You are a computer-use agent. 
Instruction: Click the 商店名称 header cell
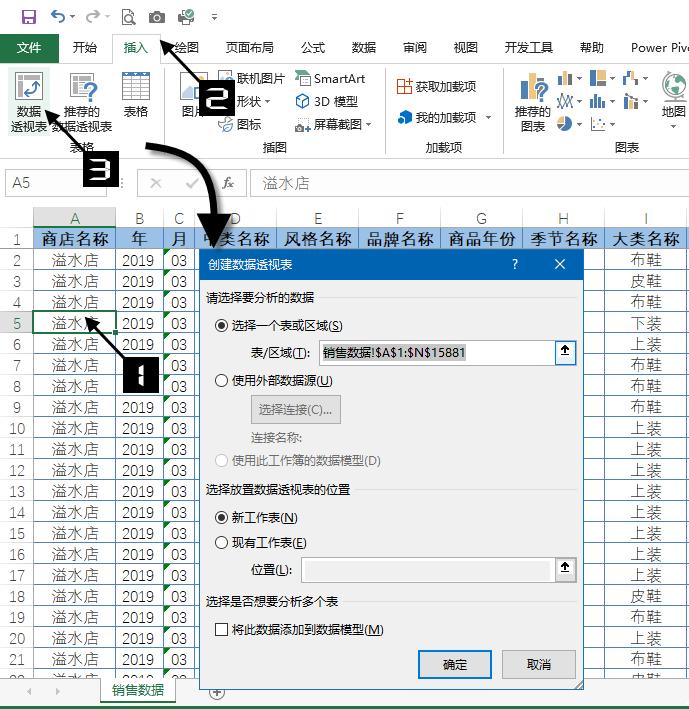tap(75, 239)
